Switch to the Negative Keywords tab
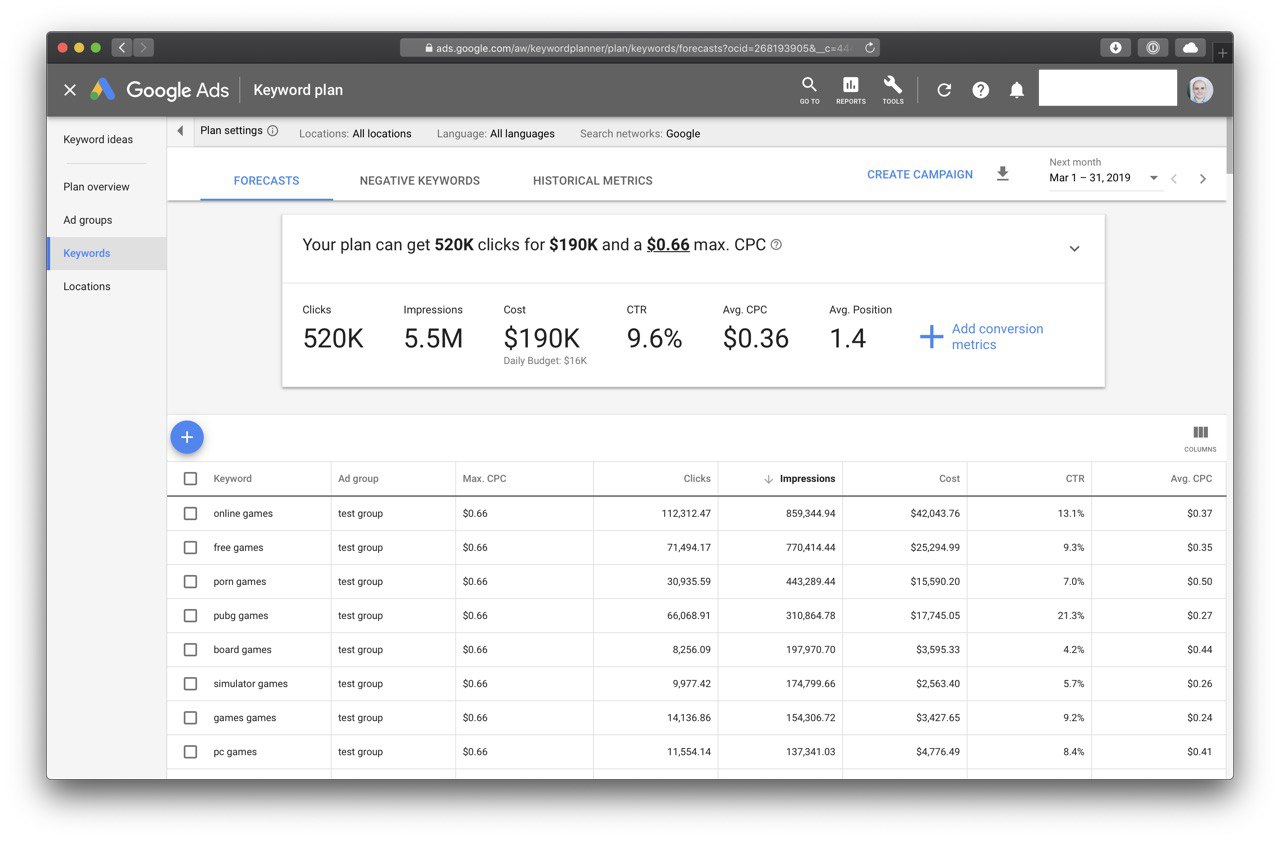 (420, 181)
